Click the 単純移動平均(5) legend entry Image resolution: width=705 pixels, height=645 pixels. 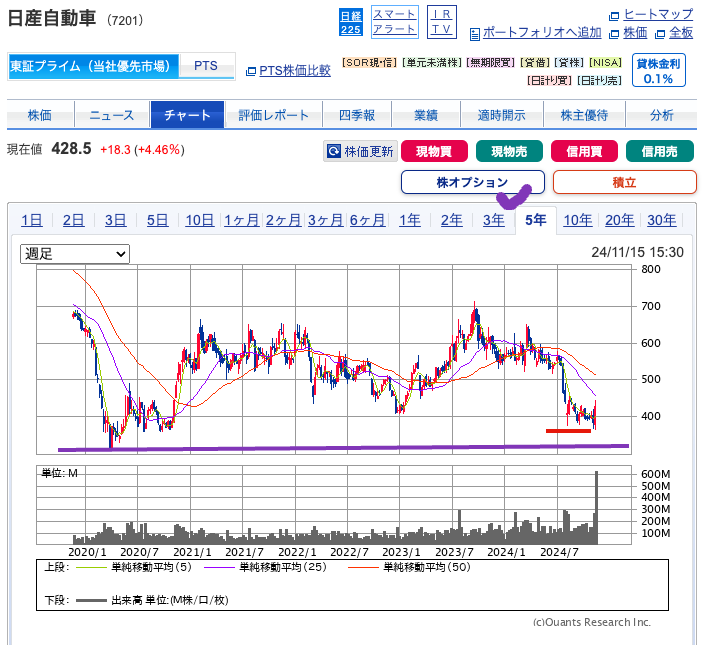point(134,567)
